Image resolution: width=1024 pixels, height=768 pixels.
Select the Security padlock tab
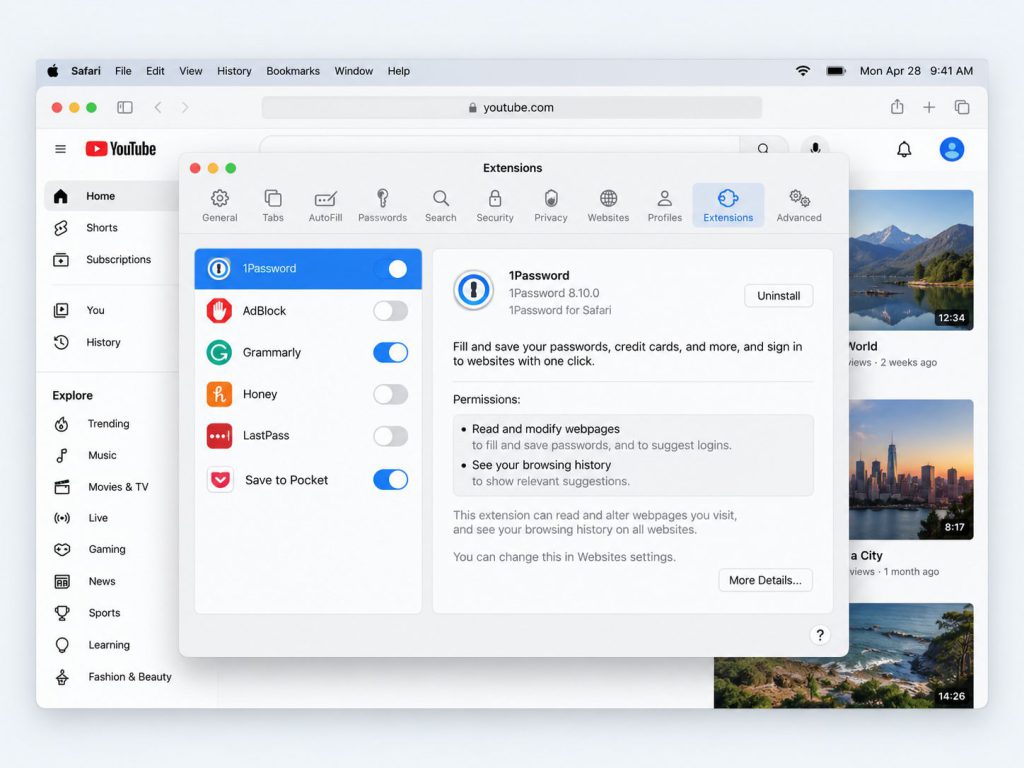(x=495, y=205)
